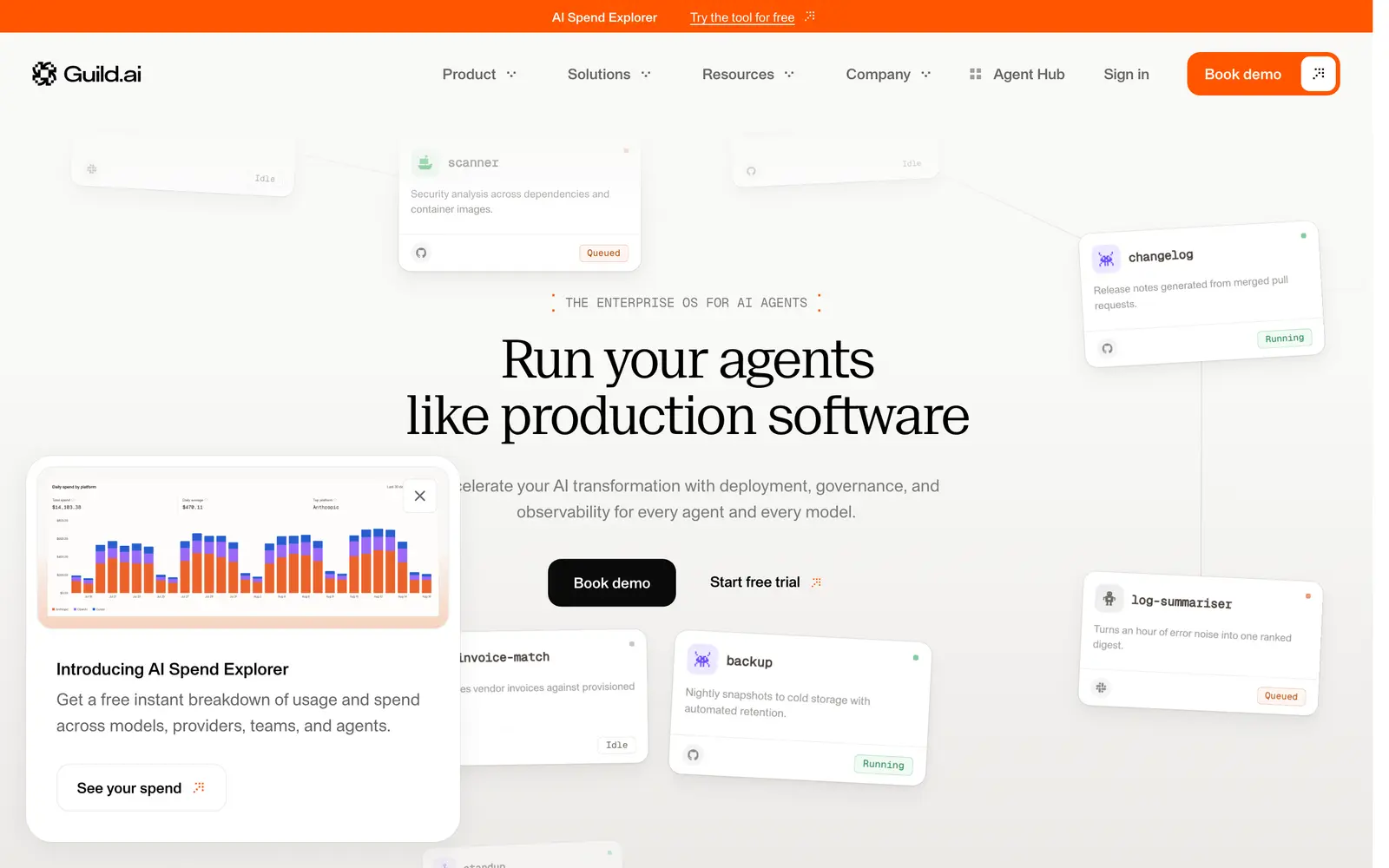Click the GitHub icon on changelog card

click(x=1107, y=348)
